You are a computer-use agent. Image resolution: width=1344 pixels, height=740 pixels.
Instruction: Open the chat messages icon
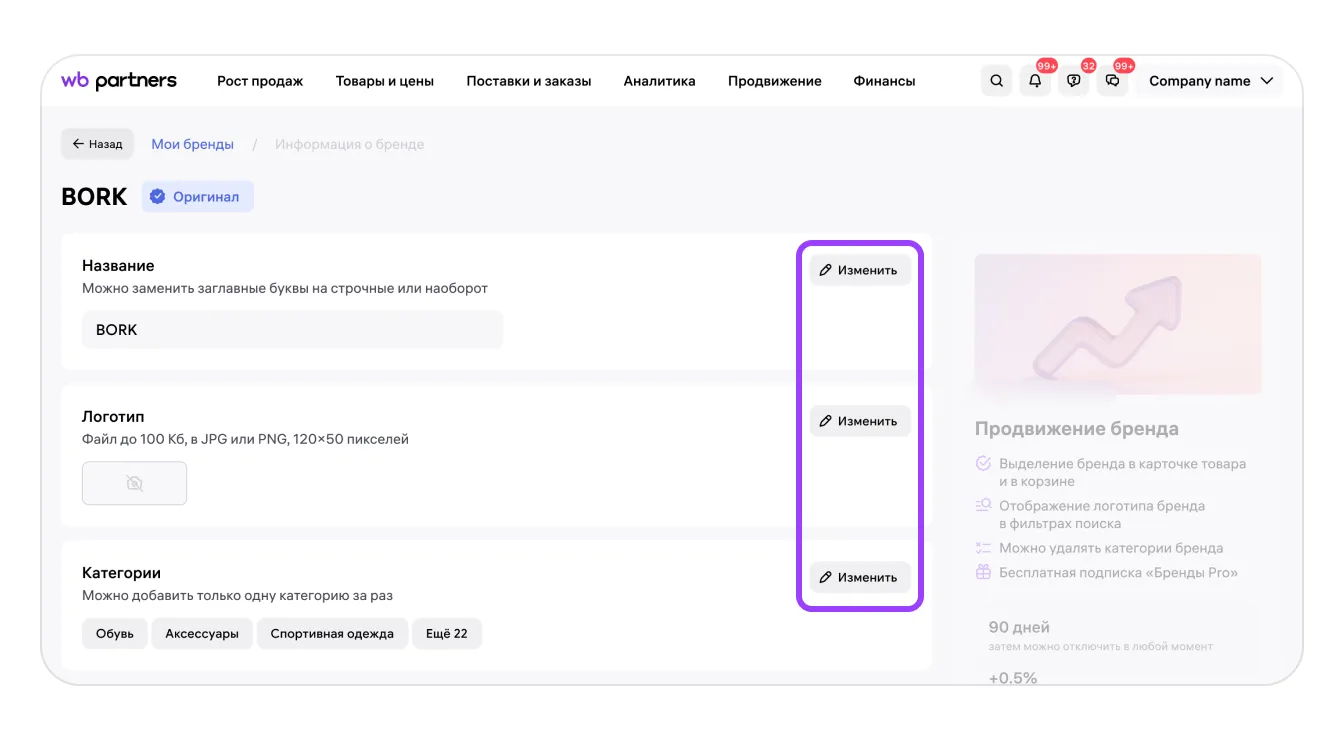[1113, 81]
